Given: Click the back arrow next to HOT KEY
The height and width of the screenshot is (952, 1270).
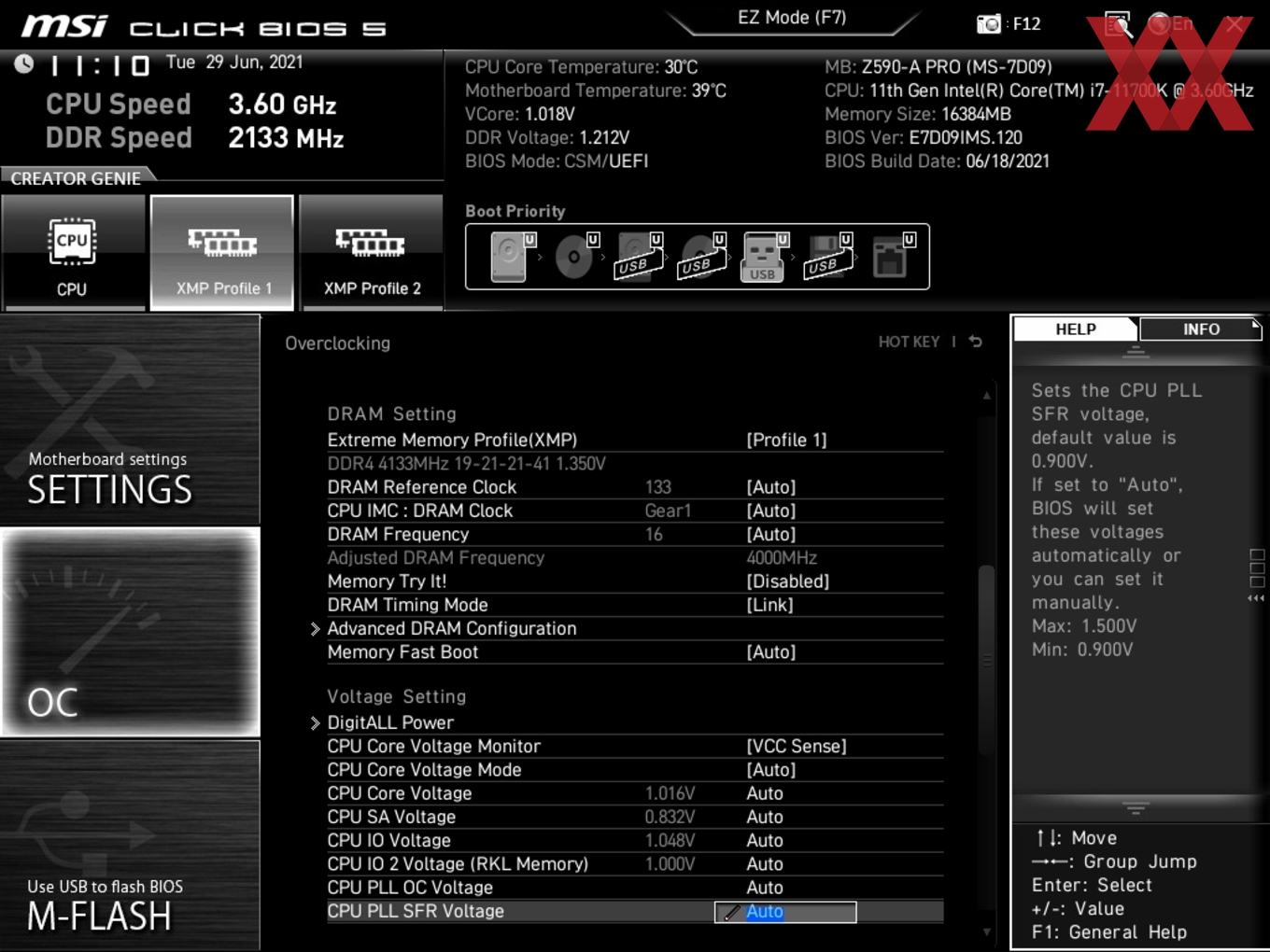Looking at the screenshot, I should (x=975, y=342).
